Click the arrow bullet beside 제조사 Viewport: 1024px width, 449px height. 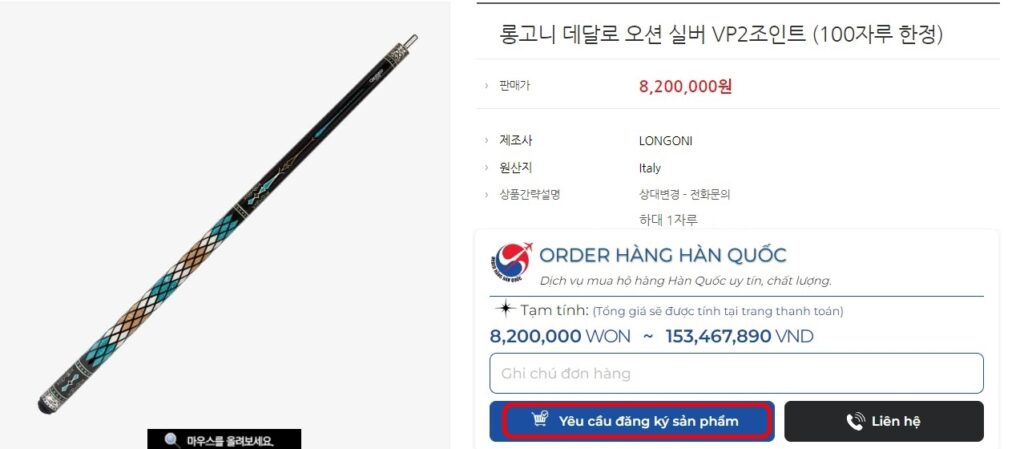[x=487, y=140]
